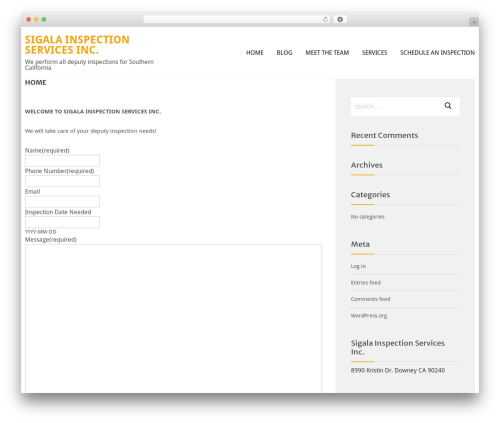This screenshot has width=500, height=423.
Task: Open the SERVICES menu item
Action: (374, 53)
